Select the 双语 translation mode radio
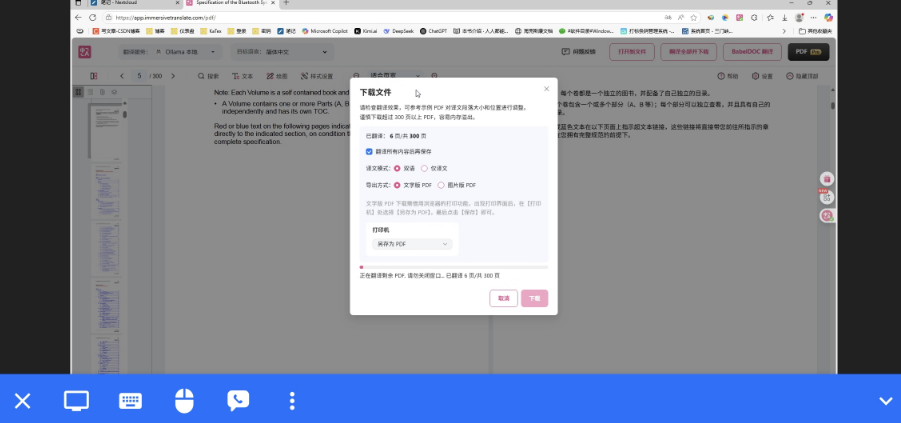 (x=397, y=168)
